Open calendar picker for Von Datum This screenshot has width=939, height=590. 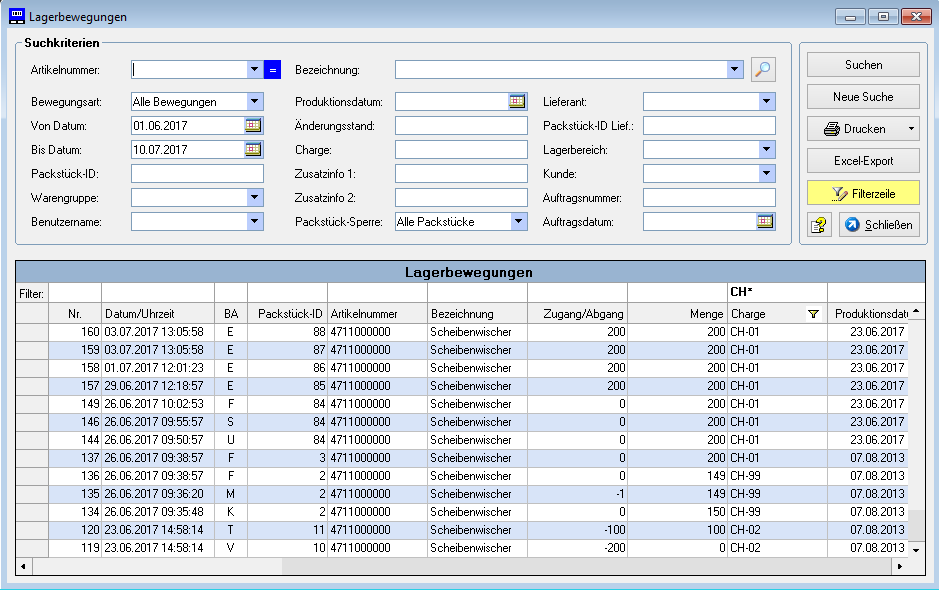click(253, 125)
